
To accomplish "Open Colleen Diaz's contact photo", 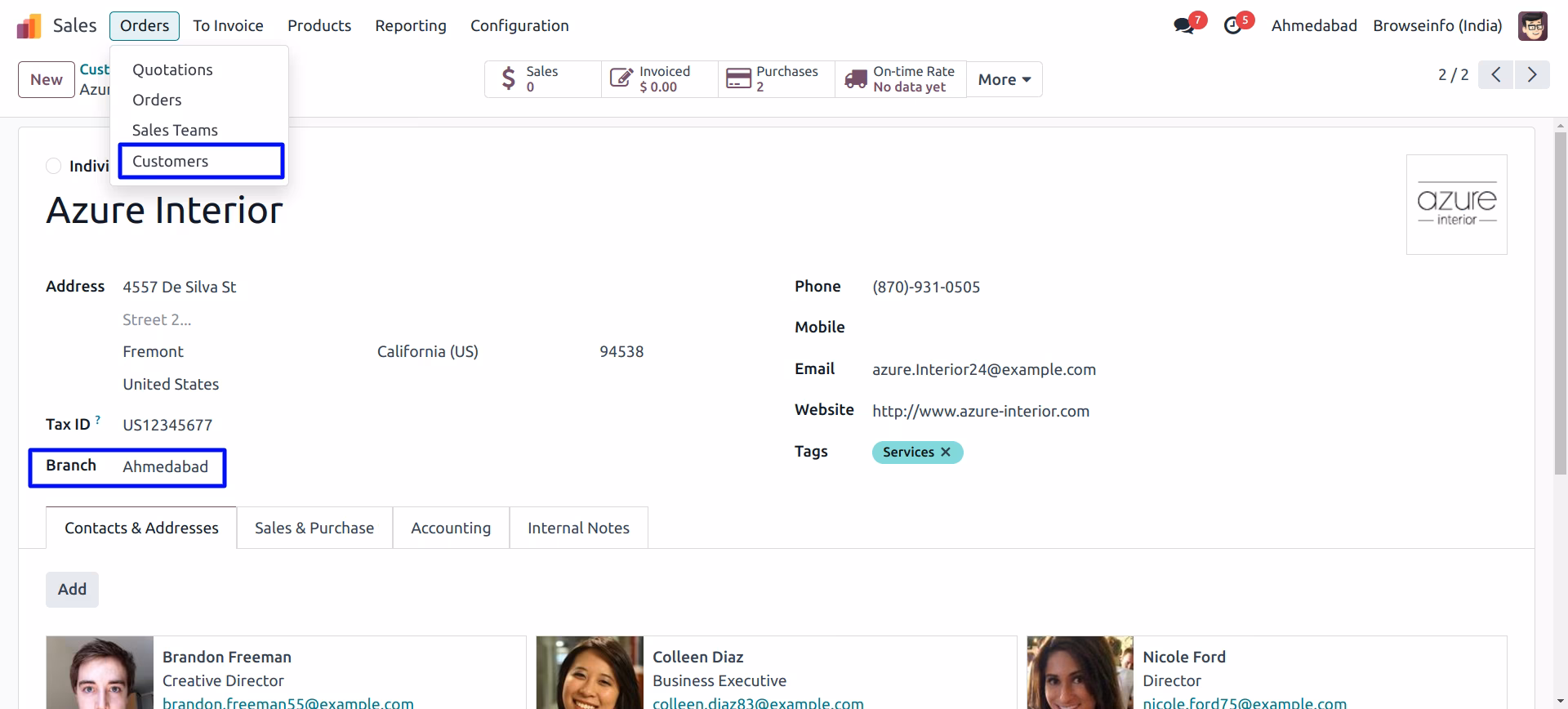I will pyautogui.click(x=590, y=672).
